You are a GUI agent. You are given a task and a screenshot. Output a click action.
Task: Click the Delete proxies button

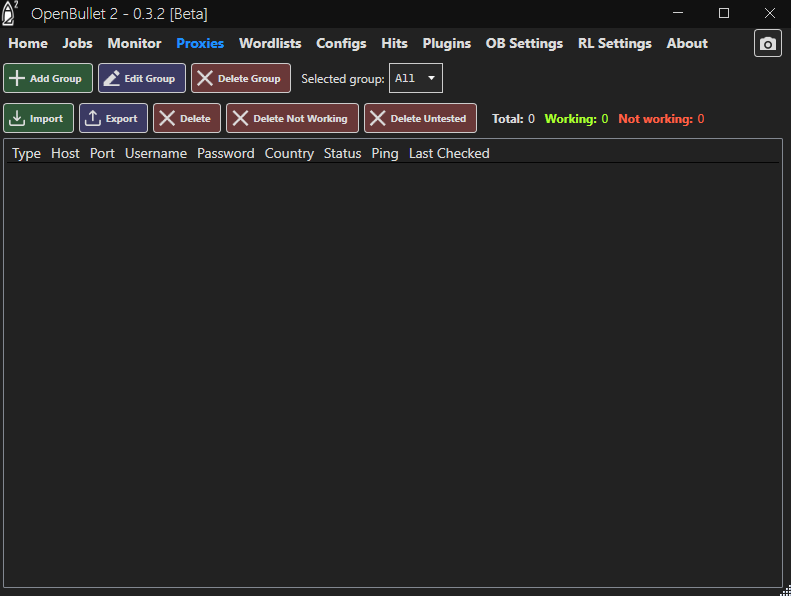[186, 118]
